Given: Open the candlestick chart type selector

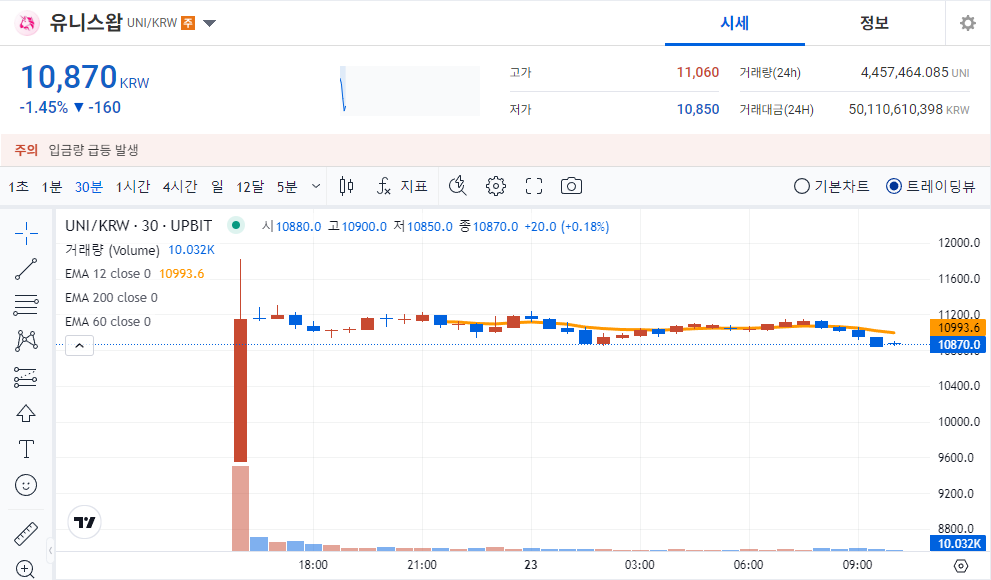Looking at the screenshot, I should (346, 186).
